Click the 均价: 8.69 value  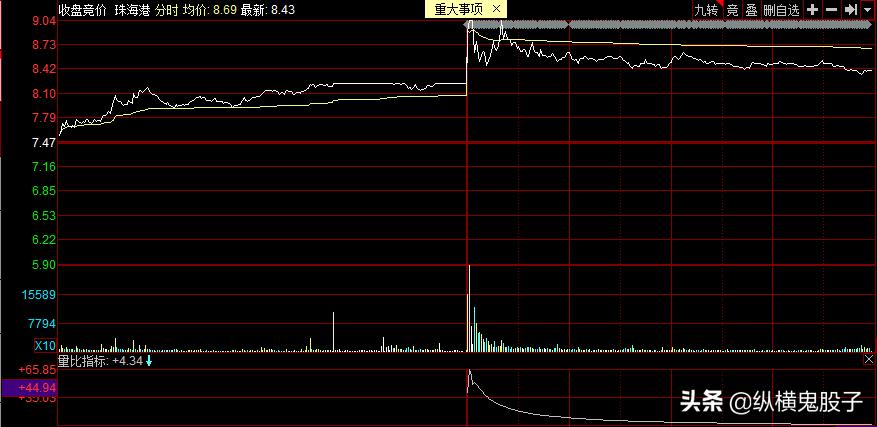pos(210,10)
